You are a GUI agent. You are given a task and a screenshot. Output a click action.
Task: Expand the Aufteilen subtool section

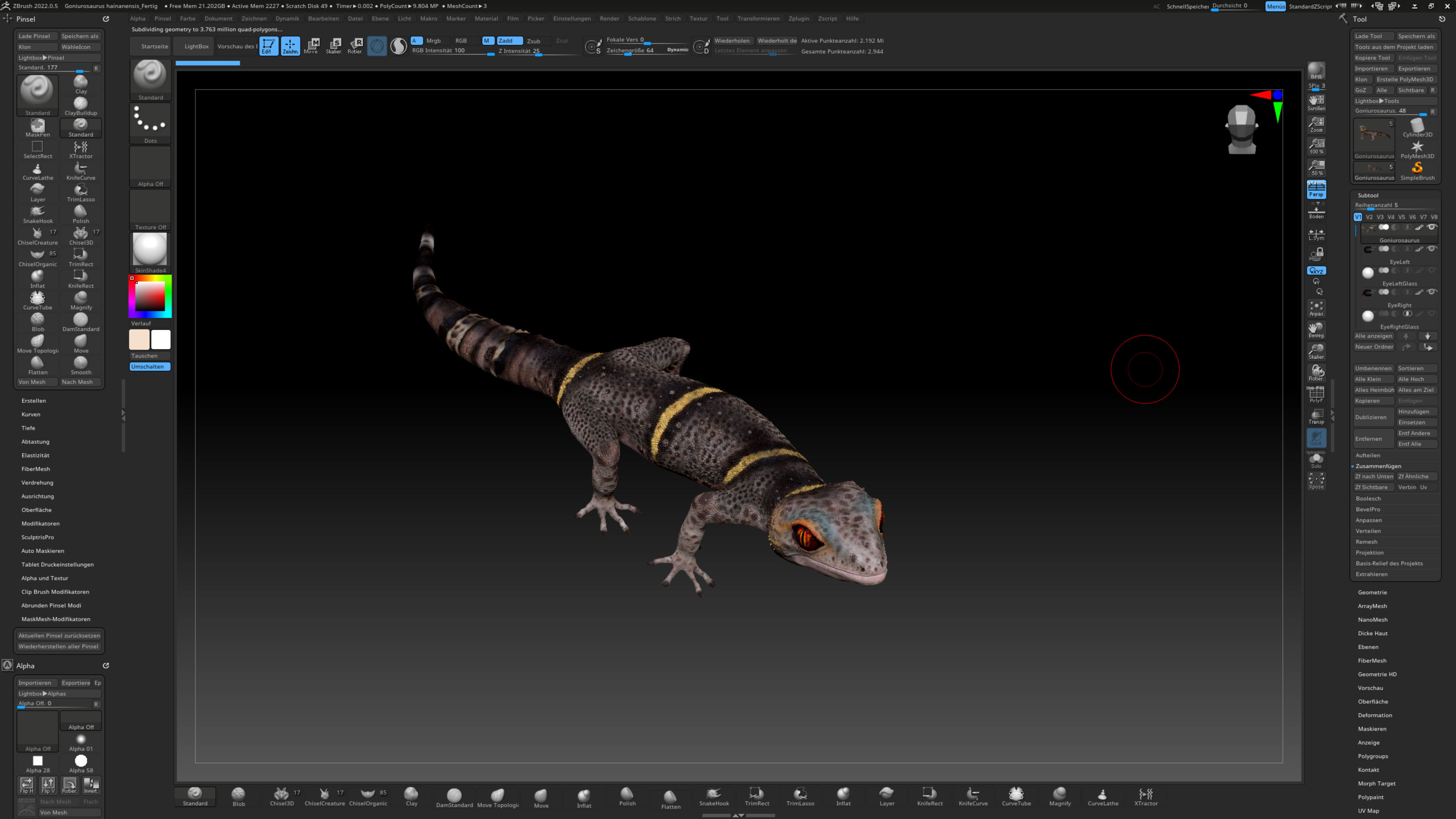pos(1367,455)
